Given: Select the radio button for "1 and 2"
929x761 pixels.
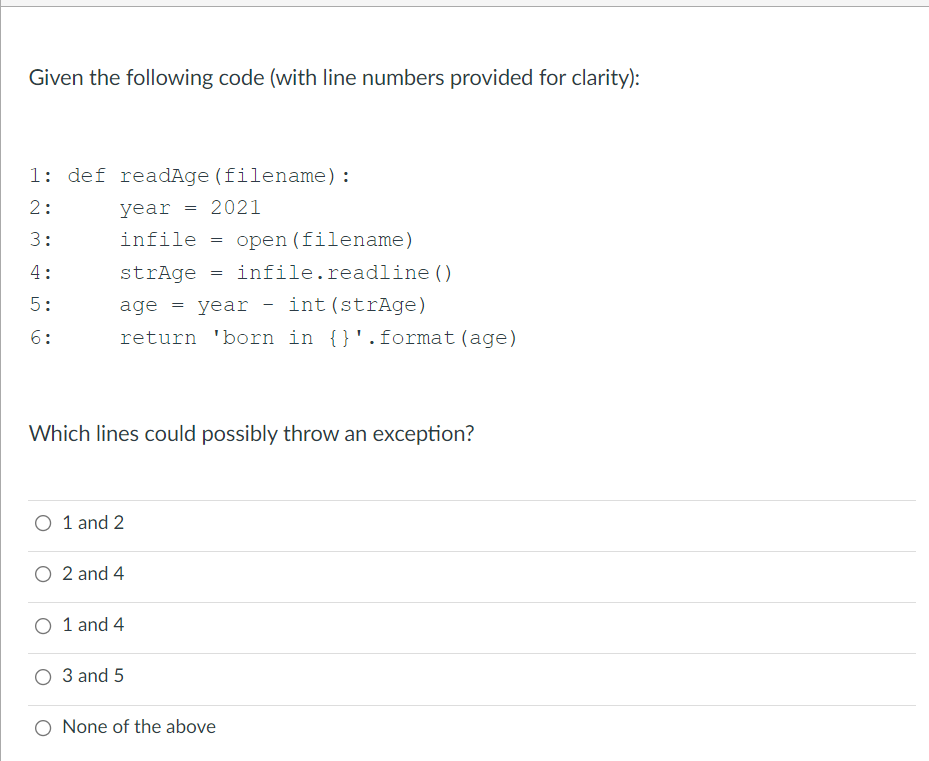Looking at the screenshot, I should point(43,523).
